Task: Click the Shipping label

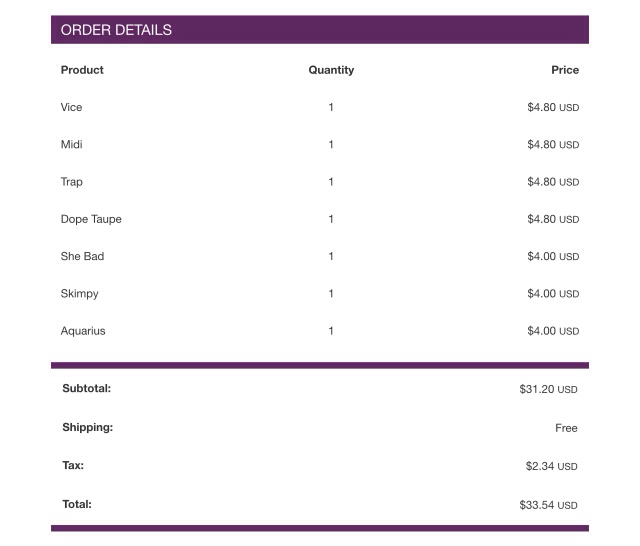Action: pyautogui.click(x=87, y=427)
